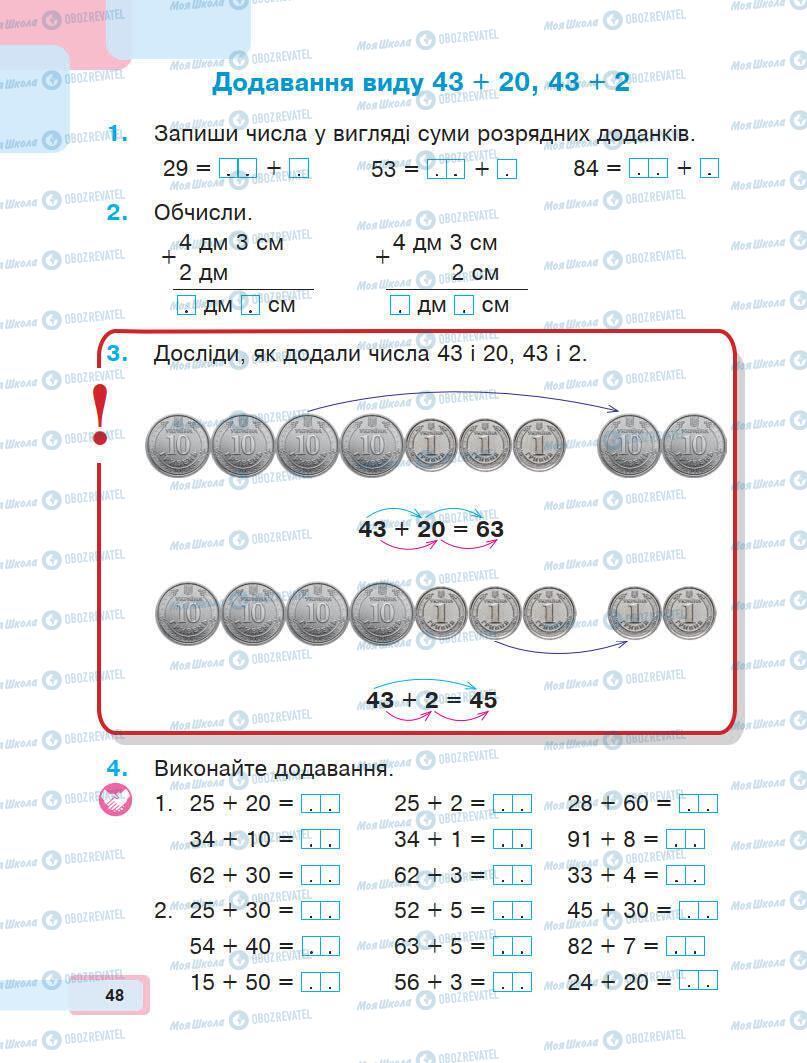Click the expression "4 дм 3 см" above "2 см"
The width and height of the screenshot is (807, 1063).
[445, 242]
